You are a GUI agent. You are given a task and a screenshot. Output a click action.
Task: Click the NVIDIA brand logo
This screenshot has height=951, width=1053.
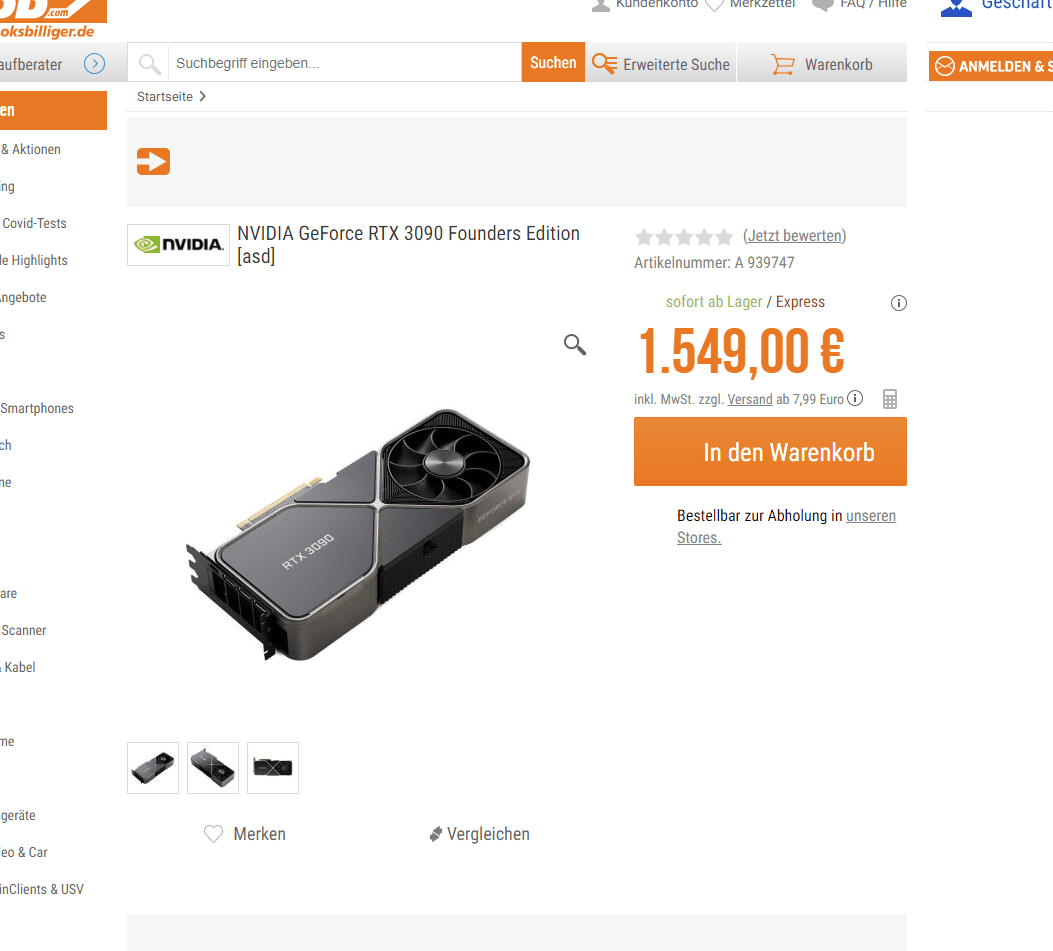click(179, 244)
